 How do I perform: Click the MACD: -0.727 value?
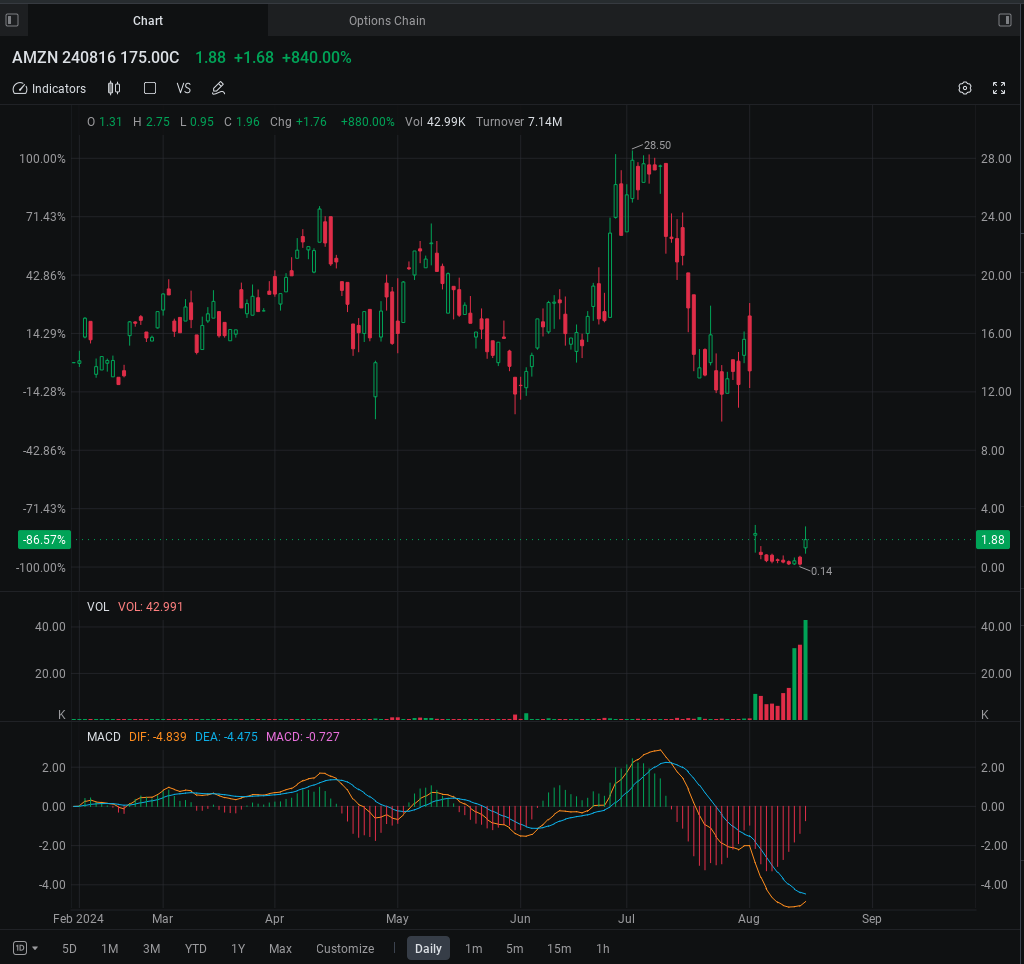coord(302,737)
